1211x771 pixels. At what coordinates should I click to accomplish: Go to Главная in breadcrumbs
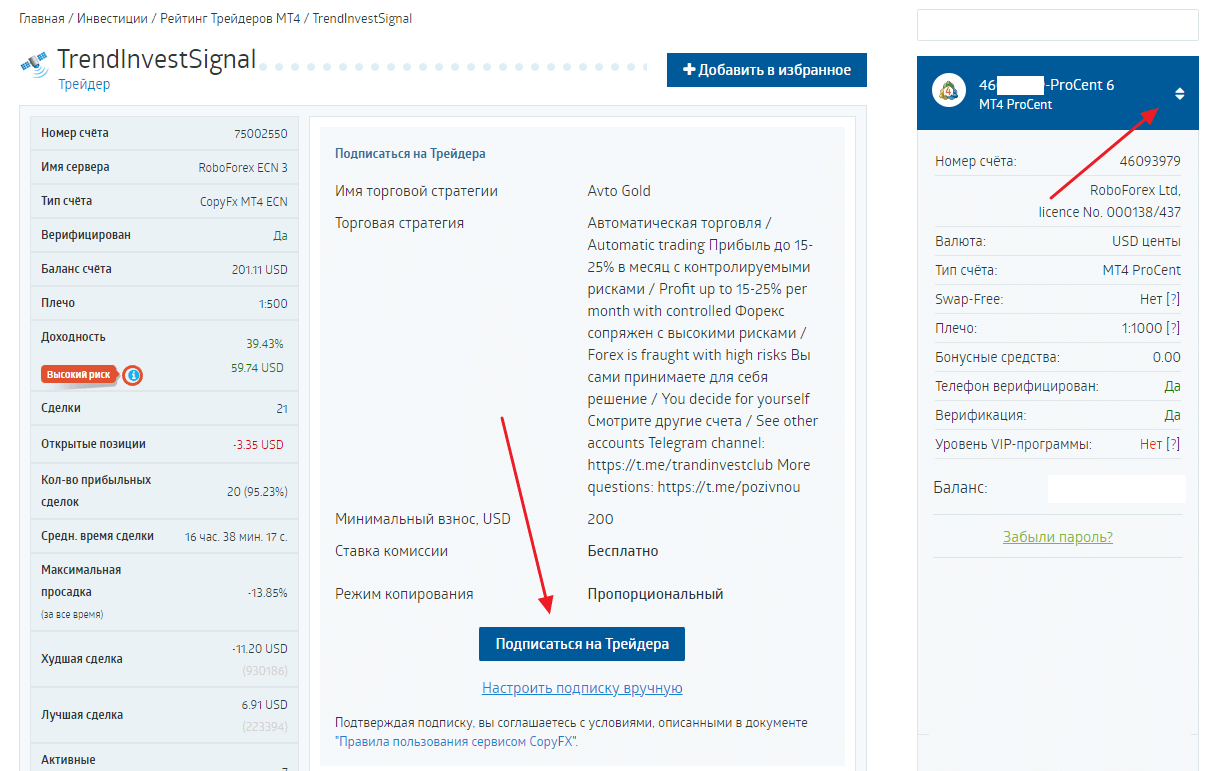tap(44, 19)
